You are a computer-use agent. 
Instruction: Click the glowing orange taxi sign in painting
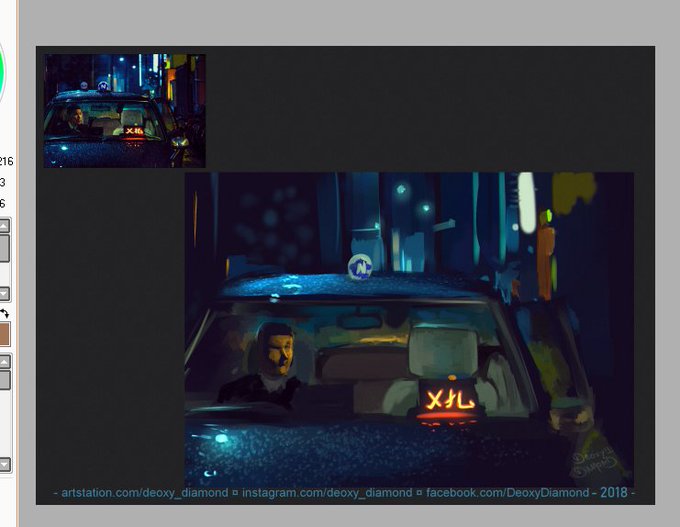[449, 400]
